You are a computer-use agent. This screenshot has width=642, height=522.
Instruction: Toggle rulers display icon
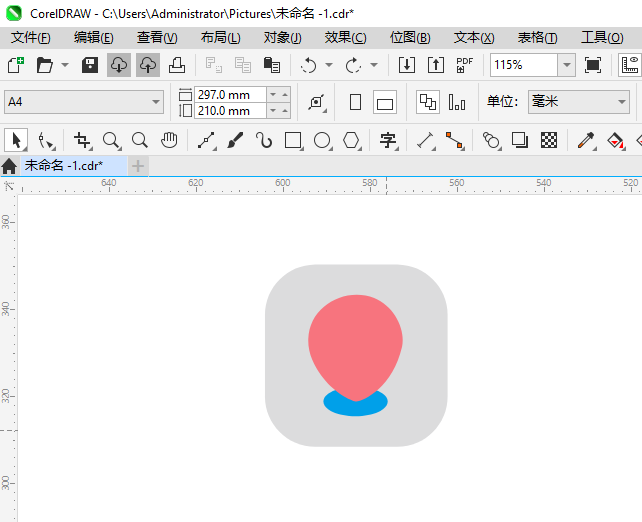(630, 65)
